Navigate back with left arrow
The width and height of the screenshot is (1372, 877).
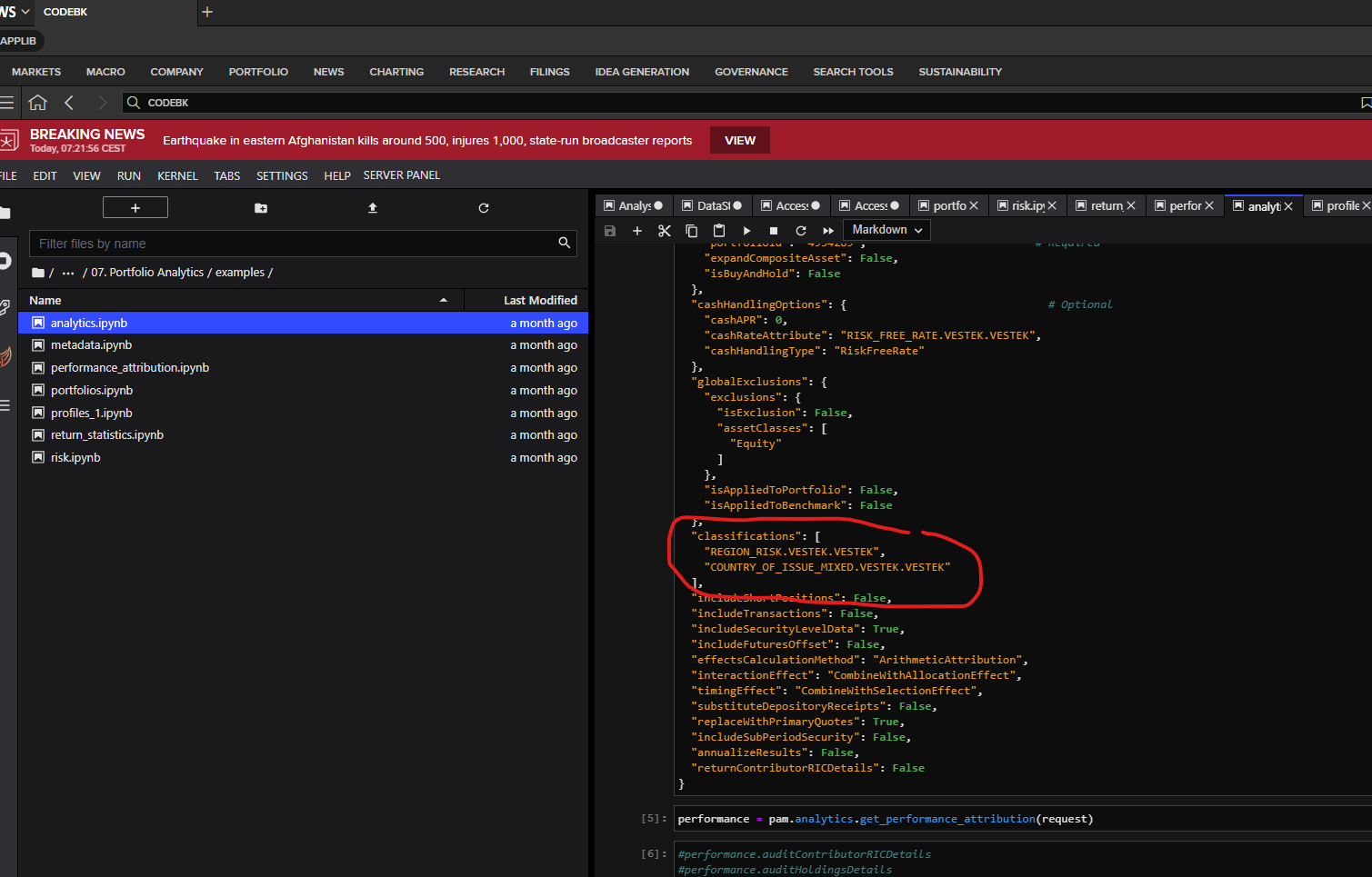(69, 103)
